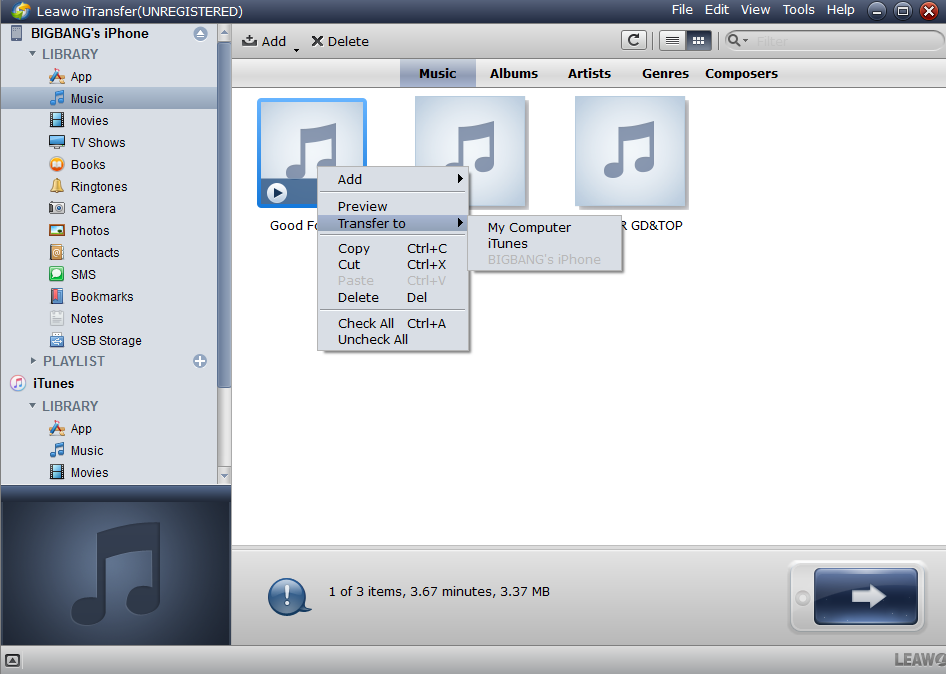Open the File menu

[x=682, y=10]
